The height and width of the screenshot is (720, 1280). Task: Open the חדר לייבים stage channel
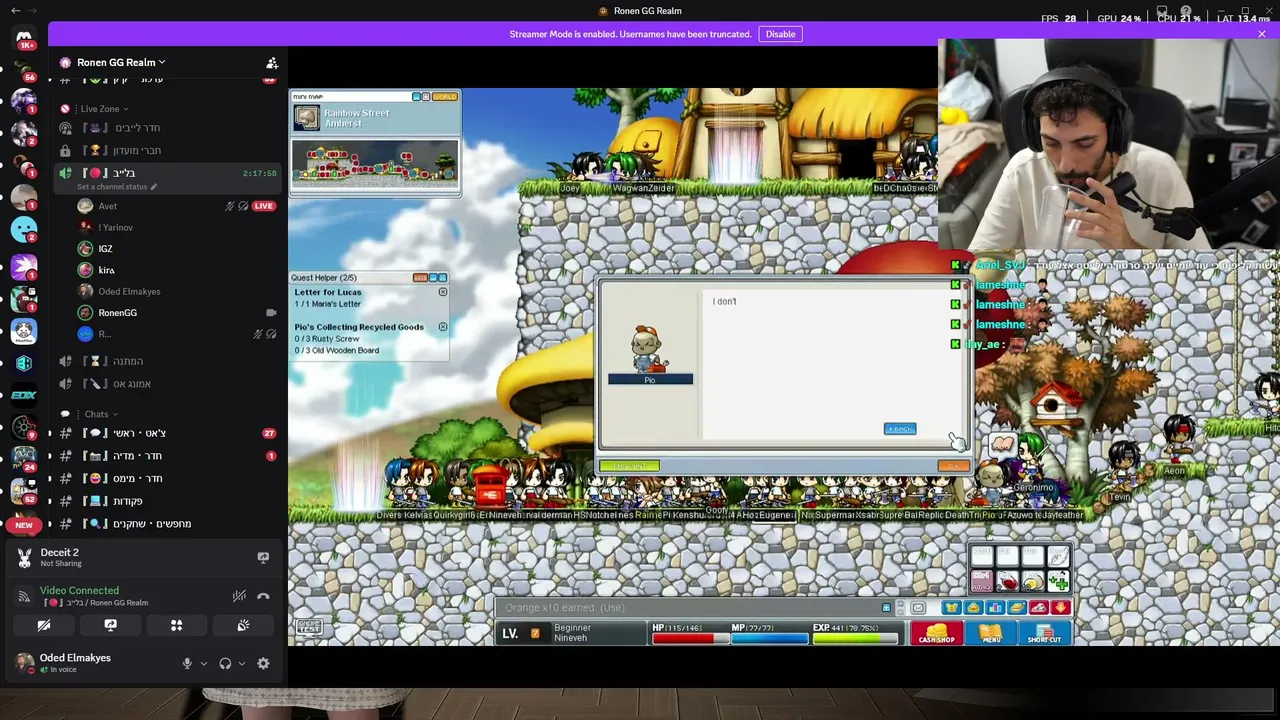pos(168,128)
